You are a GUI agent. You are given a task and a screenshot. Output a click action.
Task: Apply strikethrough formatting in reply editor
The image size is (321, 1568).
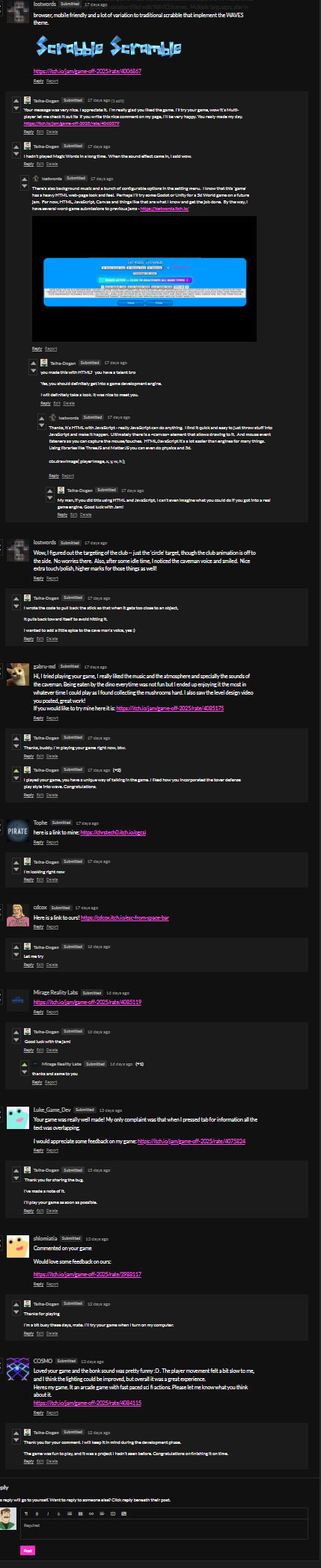tap(58, 1513)
